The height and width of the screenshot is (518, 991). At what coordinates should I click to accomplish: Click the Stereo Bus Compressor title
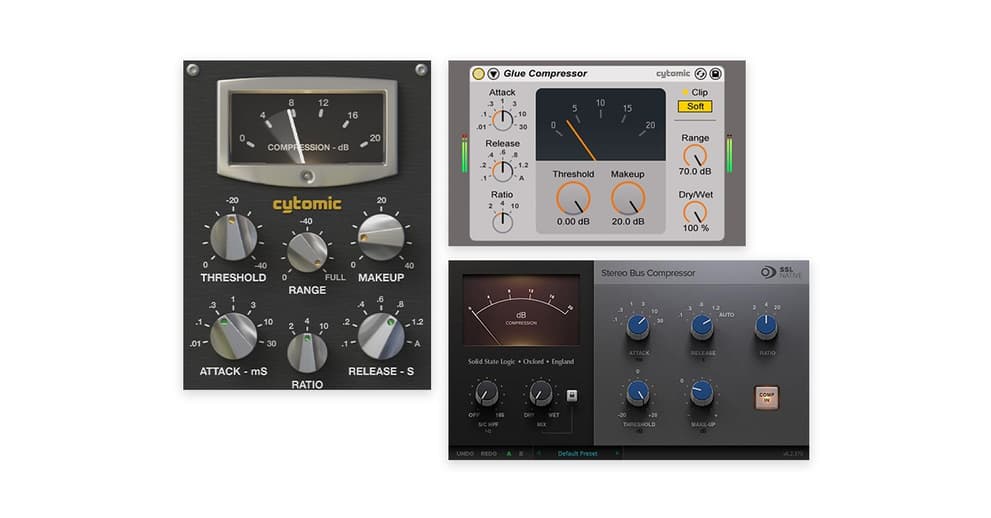pyautogui.click(x=648, y=273)
